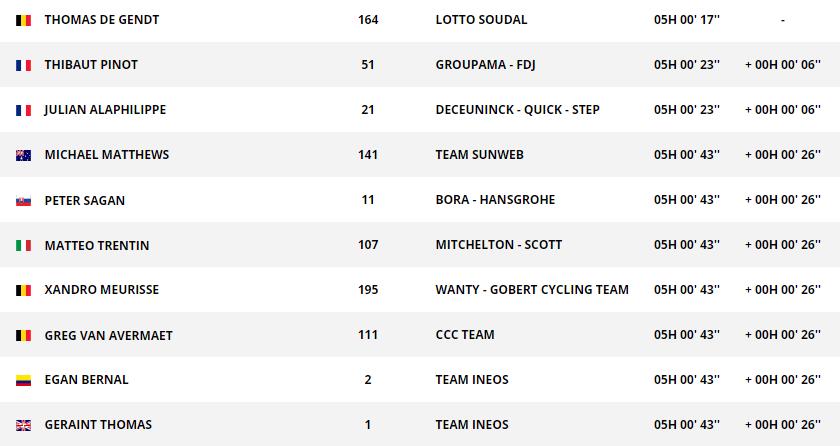Click CCC Team name
Viewport: 840px width, 446px height.
point(465,335)
